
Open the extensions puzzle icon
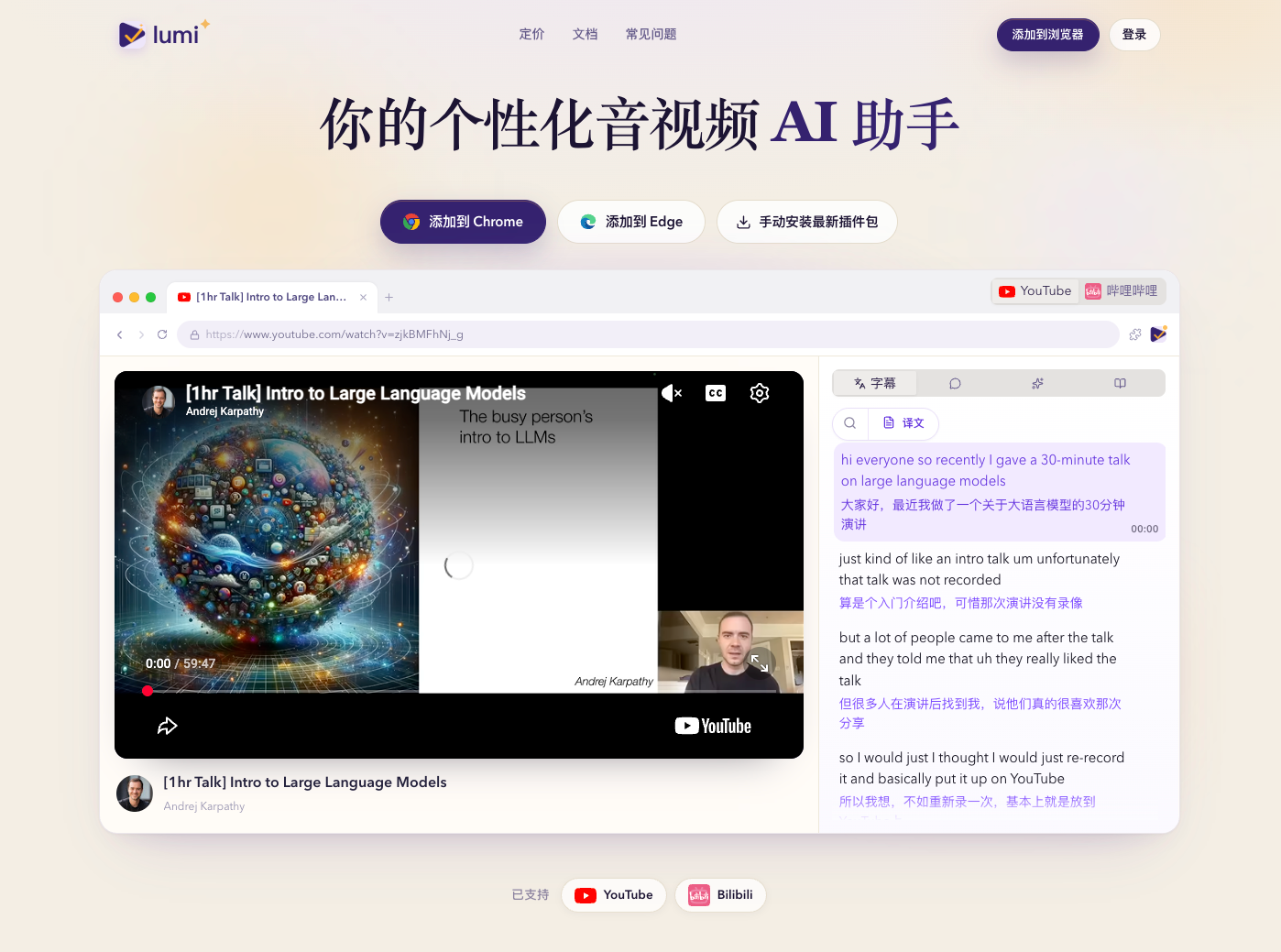[x=1135, y=334]
